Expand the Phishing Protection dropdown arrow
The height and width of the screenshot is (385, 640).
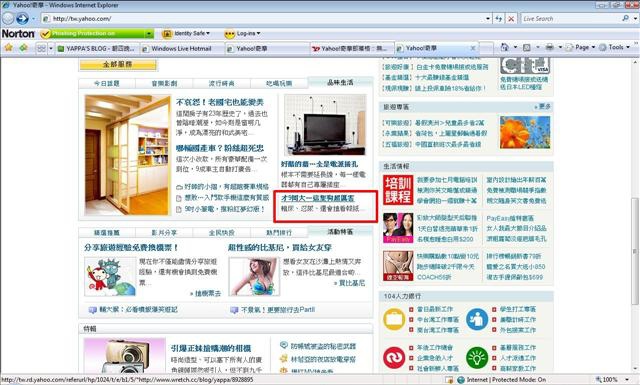[x=149, y=33]
